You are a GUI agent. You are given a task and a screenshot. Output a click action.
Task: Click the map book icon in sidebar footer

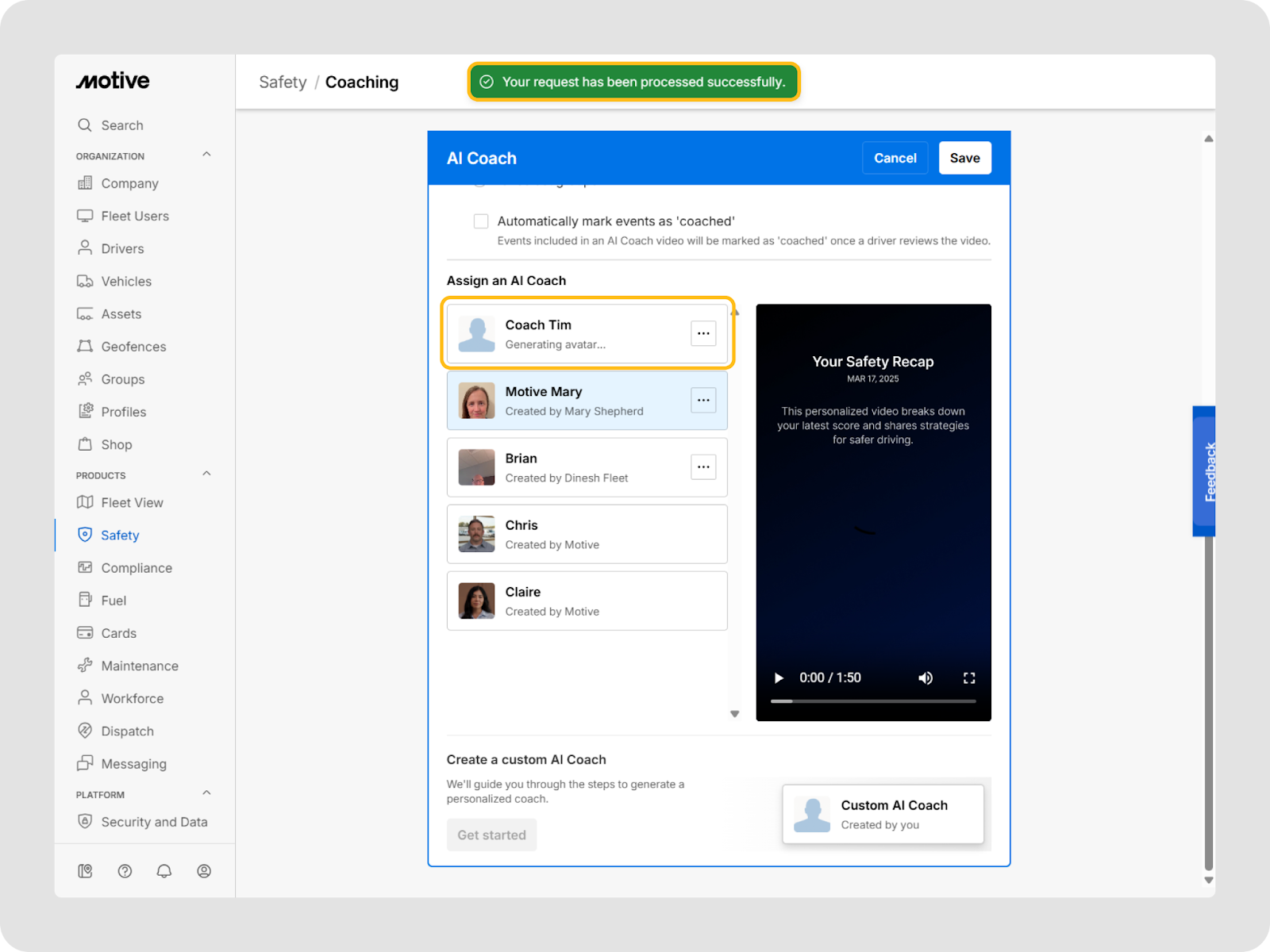pyautogui.click(x=85, y=871)
